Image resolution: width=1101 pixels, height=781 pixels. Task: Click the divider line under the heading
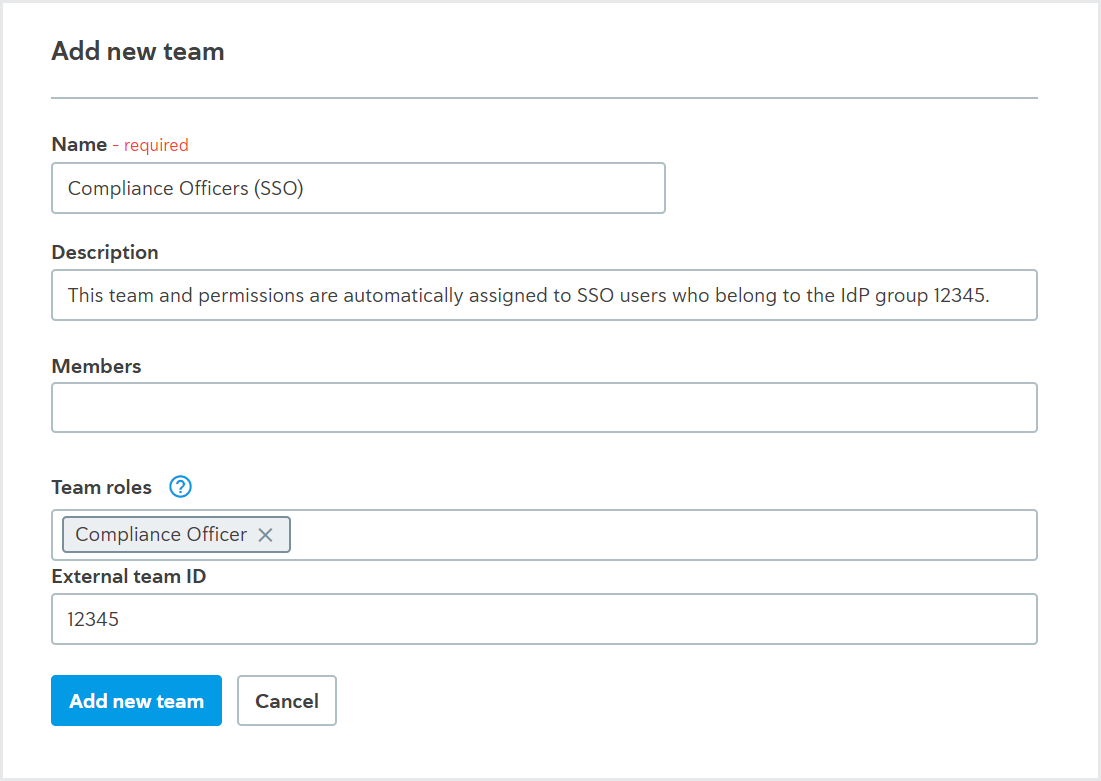click(x=544, y=98)
